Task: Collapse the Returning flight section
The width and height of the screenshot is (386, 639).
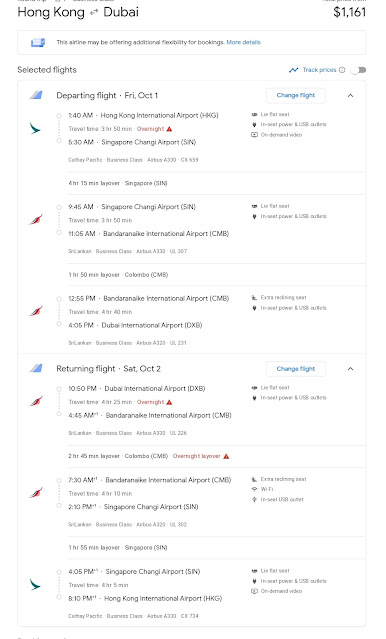Action: click(x=350, y=369)
